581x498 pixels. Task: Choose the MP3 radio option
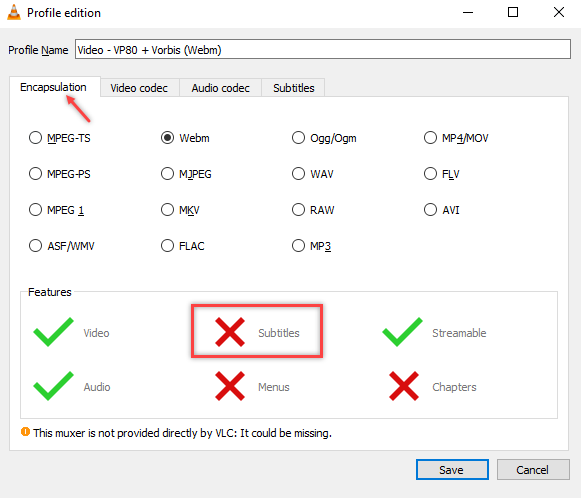point(298,246)
